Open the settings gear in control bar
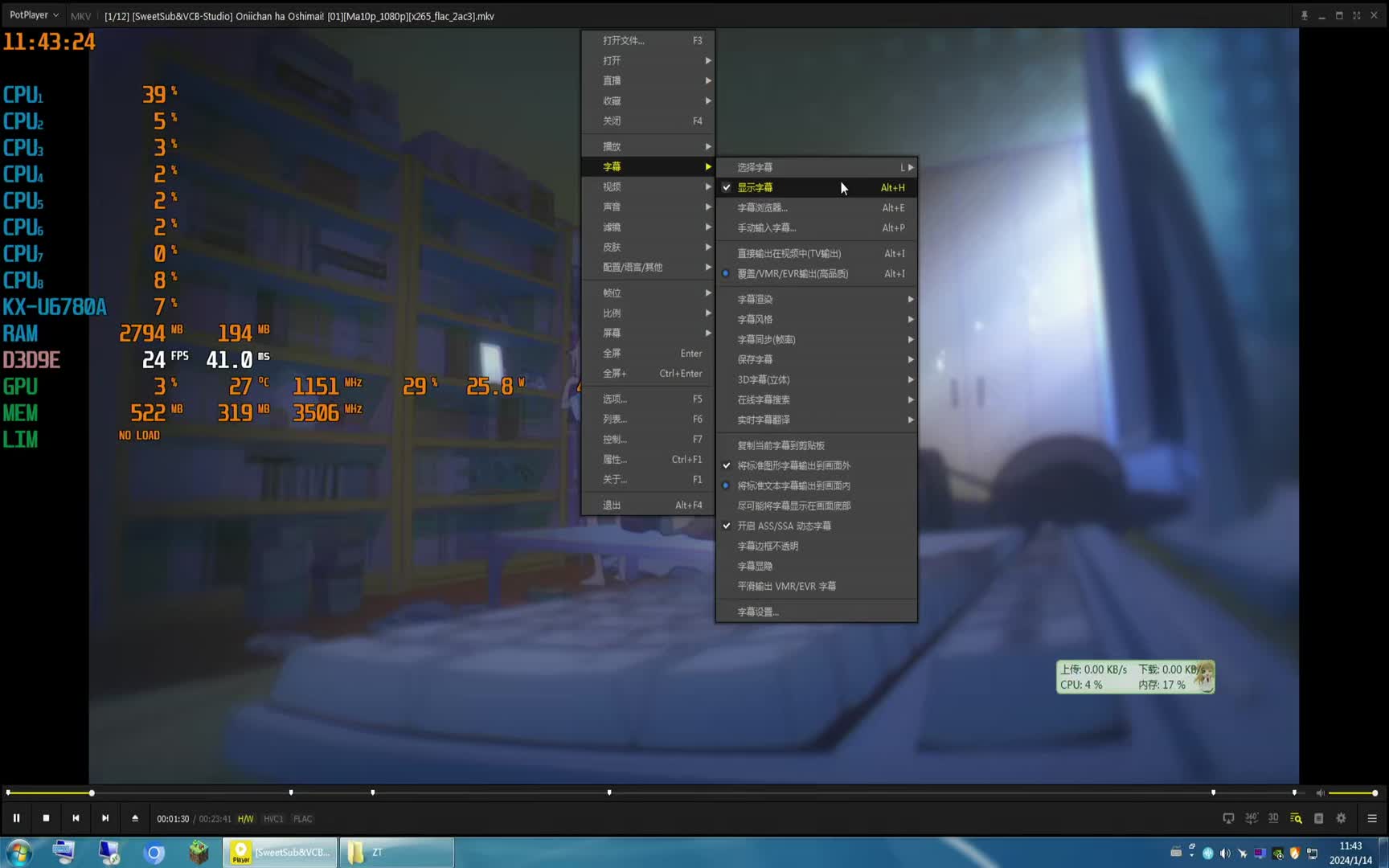The width and height of the screenshot is (1389, 868). pyautogui.click(x=1341, y=818)
